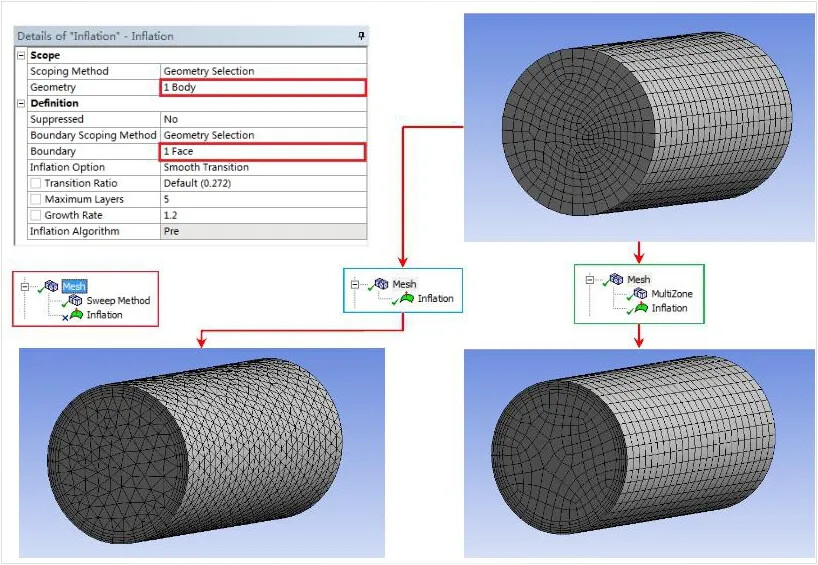
Task: Click the pin icon on Details panel
Action: click(x=360, y=36)
